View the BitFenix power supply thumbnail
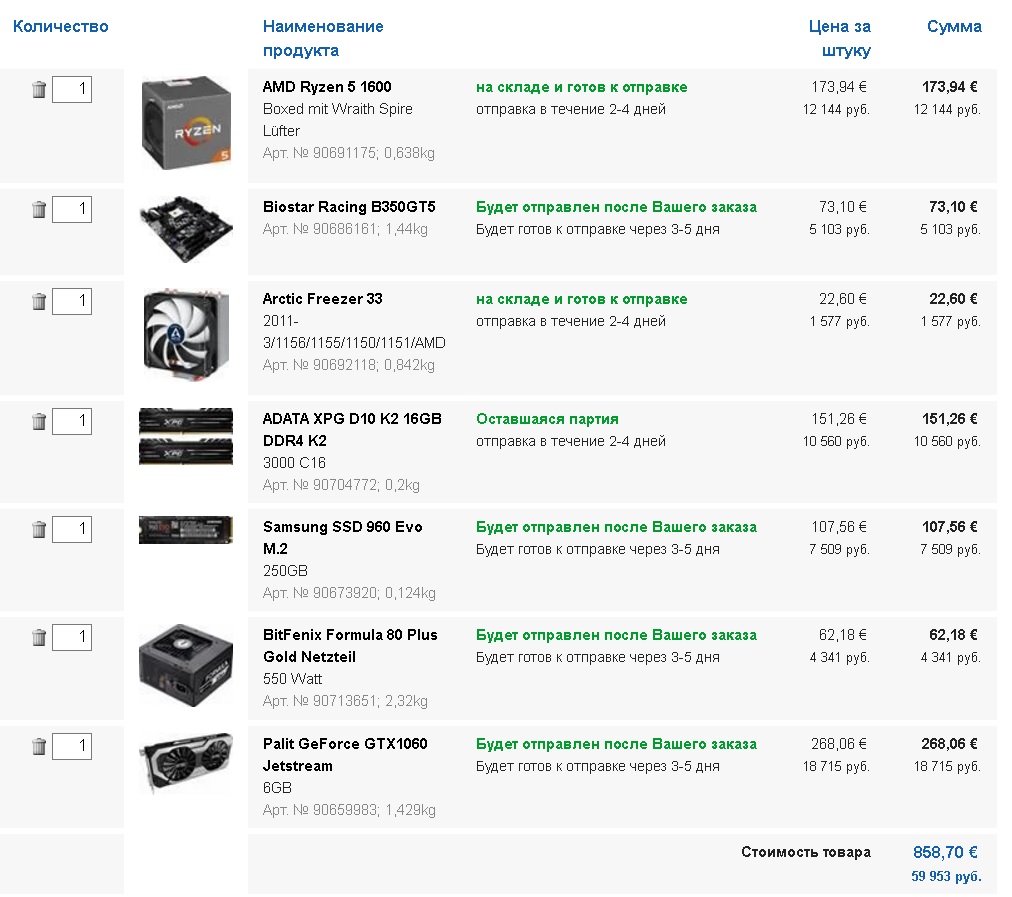Screen dimensions: 1012x897 [186, 666]
